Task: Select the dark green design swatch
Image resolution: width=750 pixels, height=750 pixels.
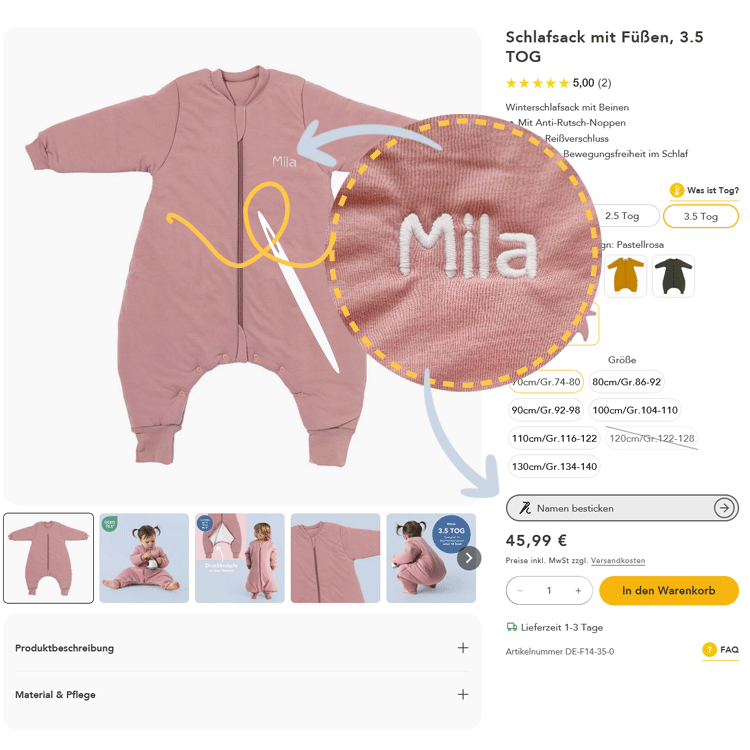Action: pos(673,276)
